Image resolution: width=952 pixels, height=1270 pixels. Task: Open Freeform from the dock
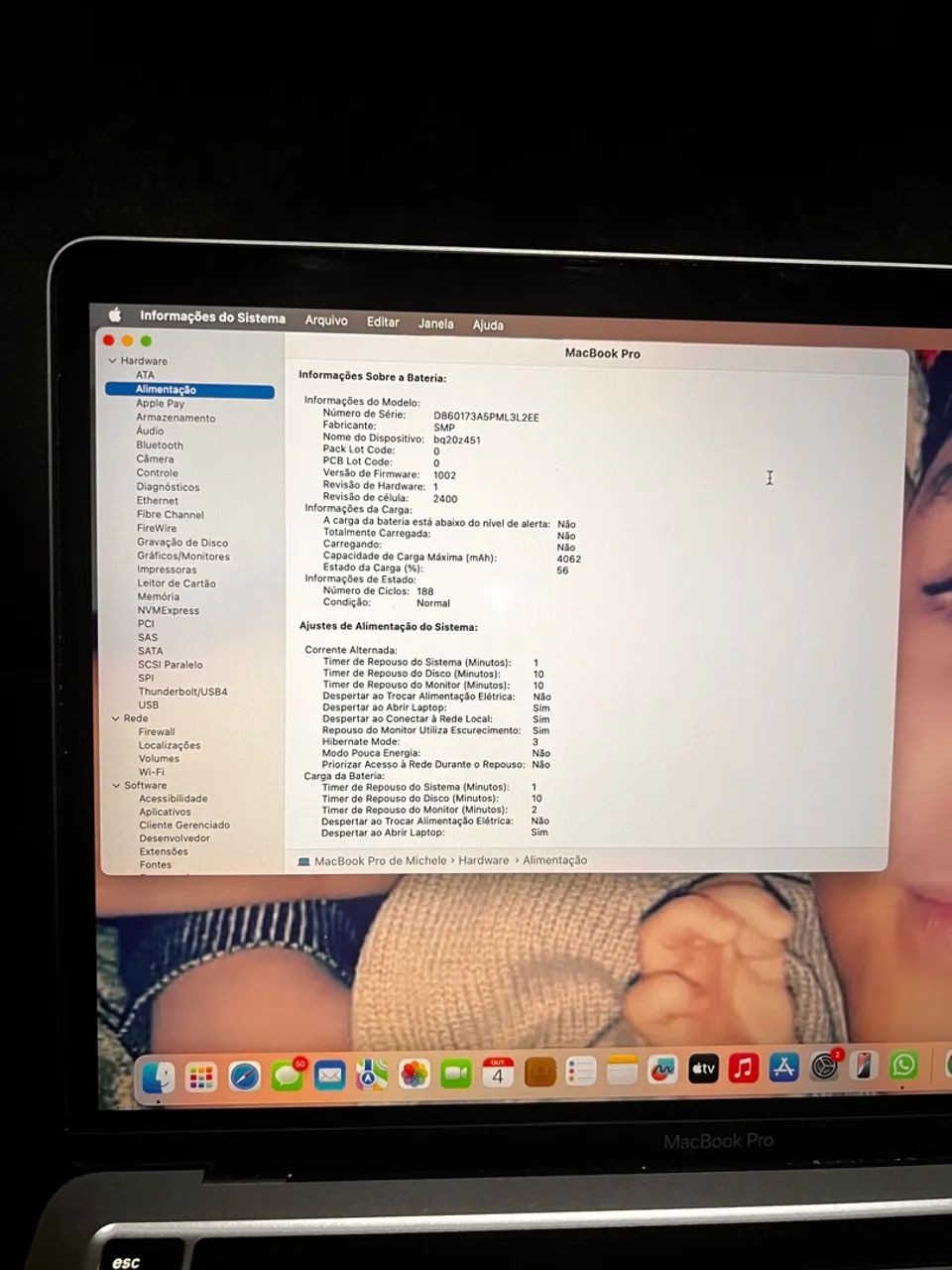pyautogui.click(x=662, y=1070)
